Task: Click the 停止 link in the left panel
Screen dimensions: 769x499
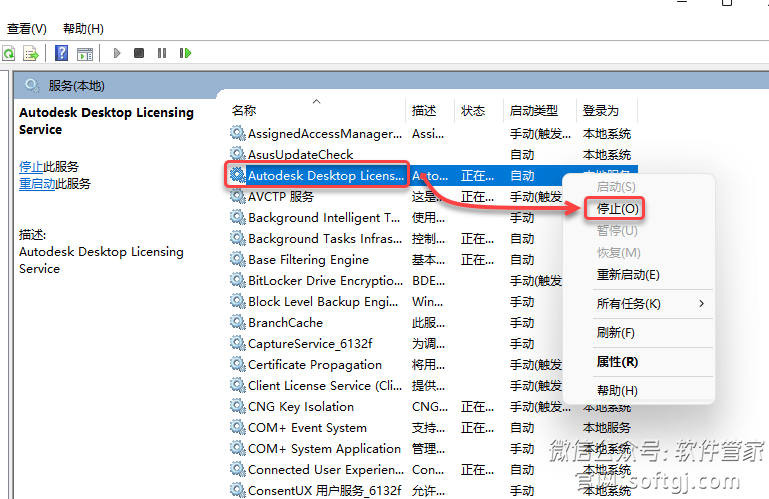Action: pos(30,167)
